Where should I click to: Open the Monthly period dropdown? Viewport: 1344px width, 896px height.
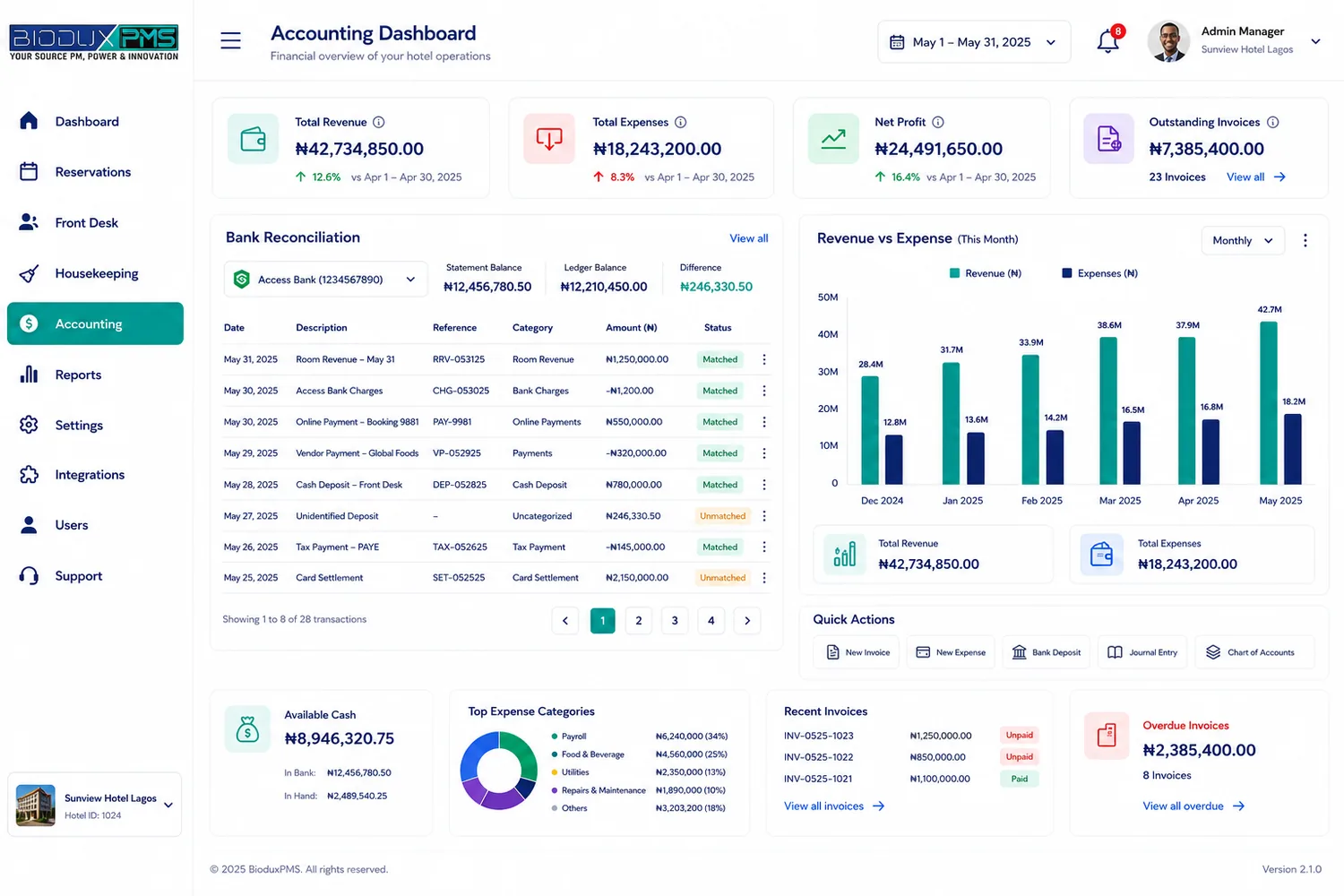click(x=1243, y=240)
